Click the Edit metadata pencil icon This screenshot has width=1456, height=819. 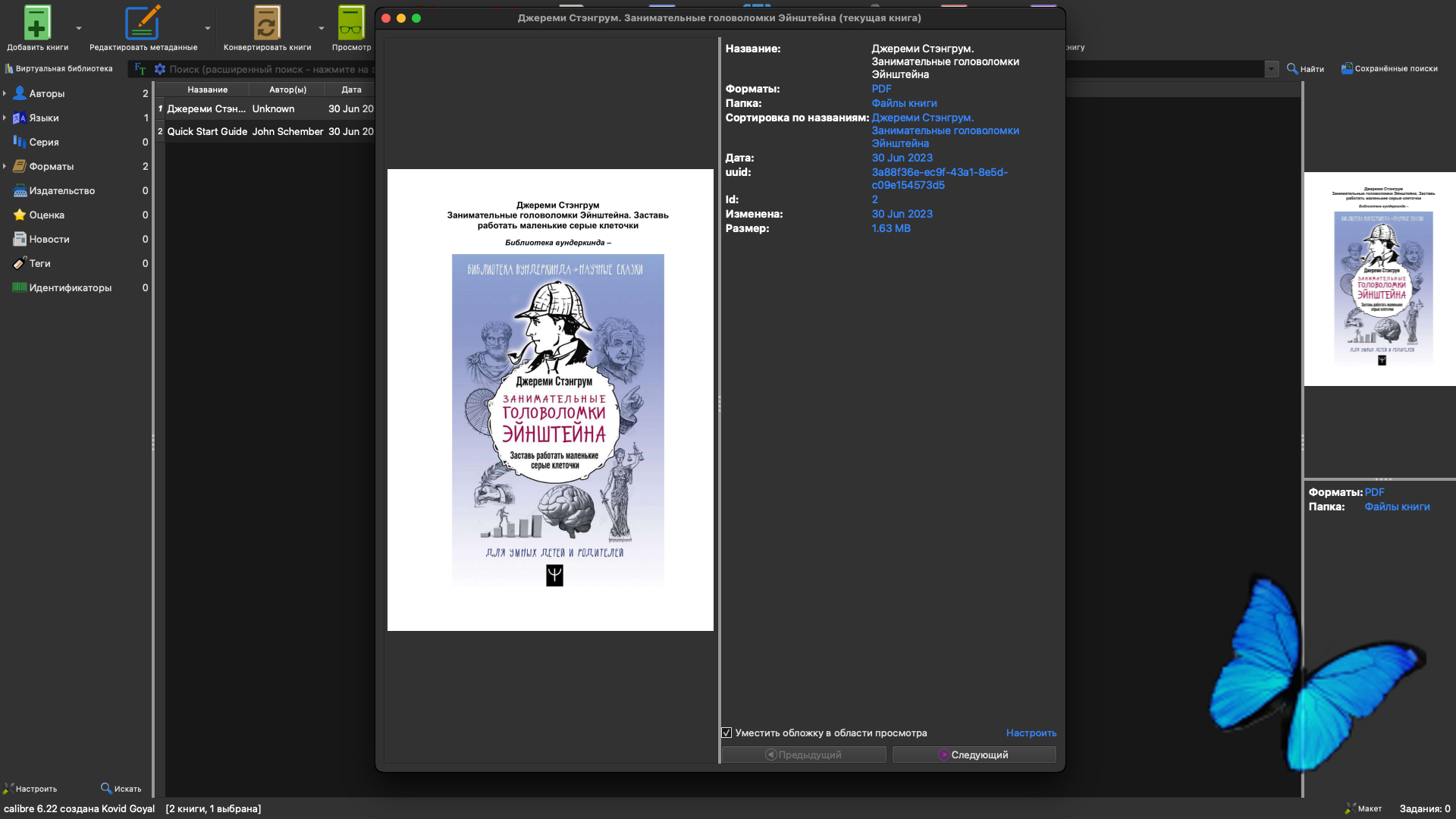click(x=143, y=23)
